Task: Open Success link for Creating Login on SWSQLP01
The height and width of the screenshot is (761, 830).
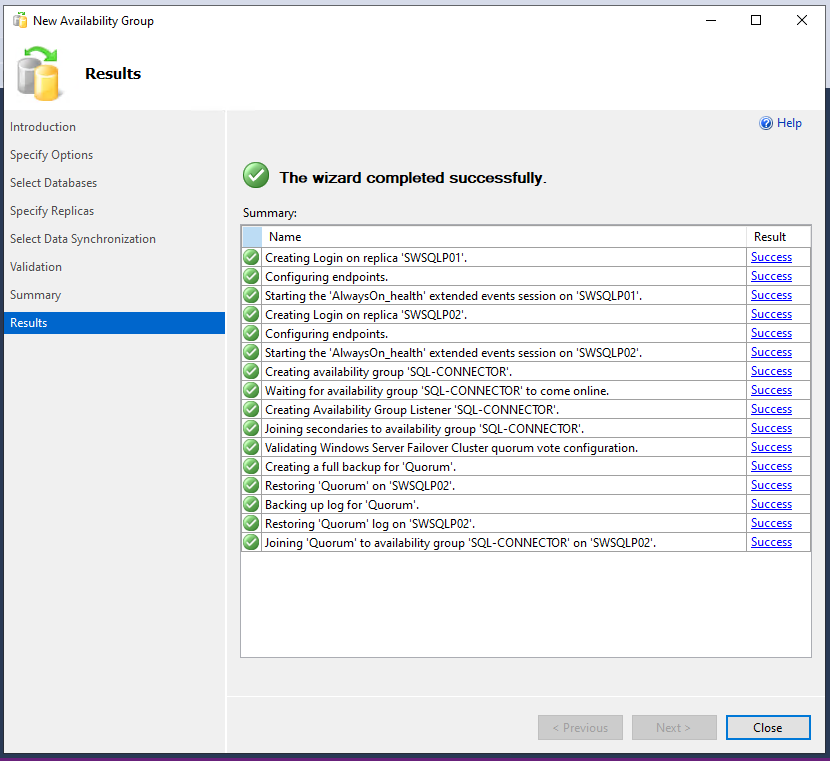Action: (x=771, y=257)
